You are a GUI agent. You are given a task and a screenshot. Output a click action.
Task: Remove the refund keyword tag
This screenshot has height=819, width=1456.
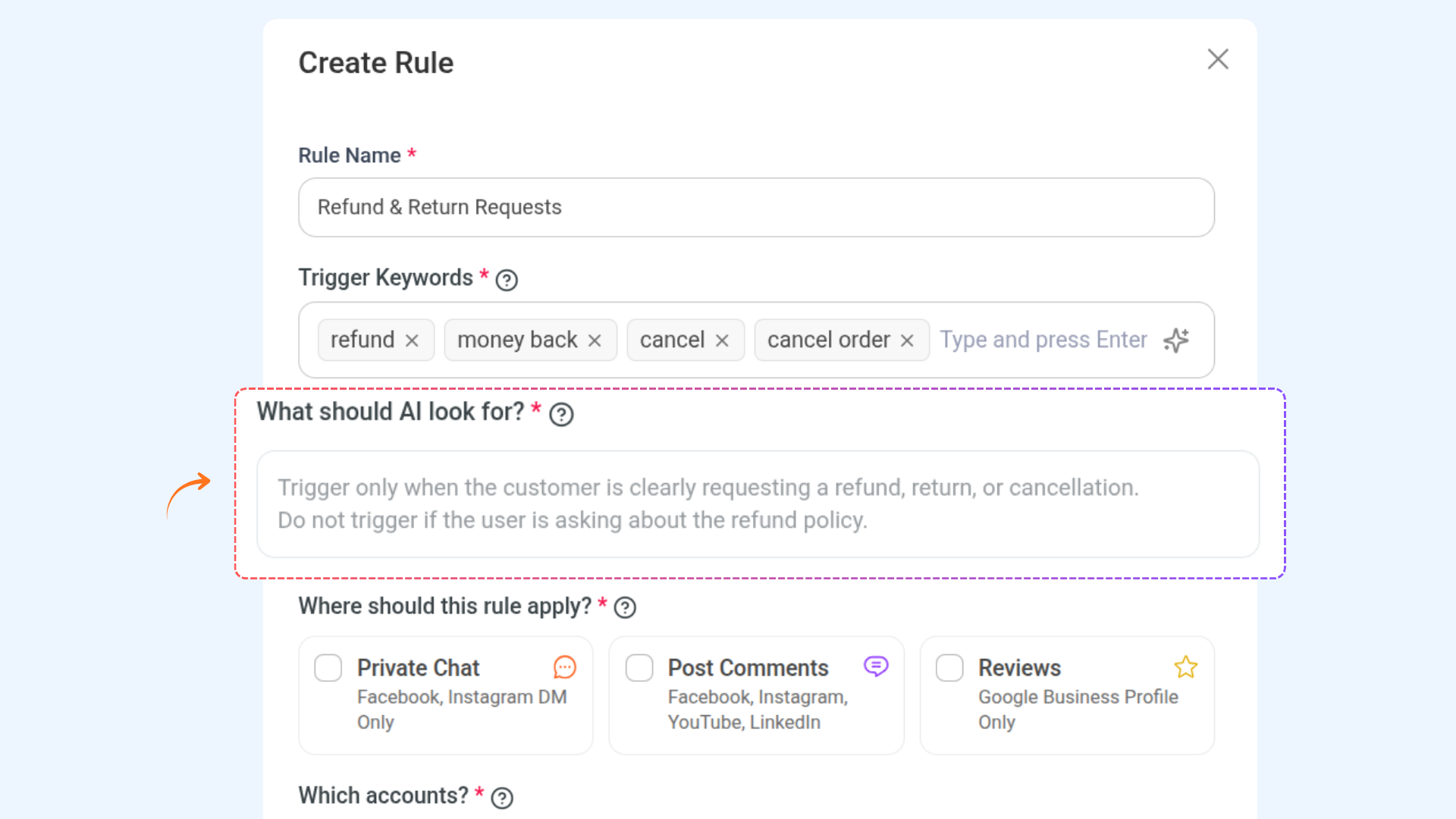412,340
